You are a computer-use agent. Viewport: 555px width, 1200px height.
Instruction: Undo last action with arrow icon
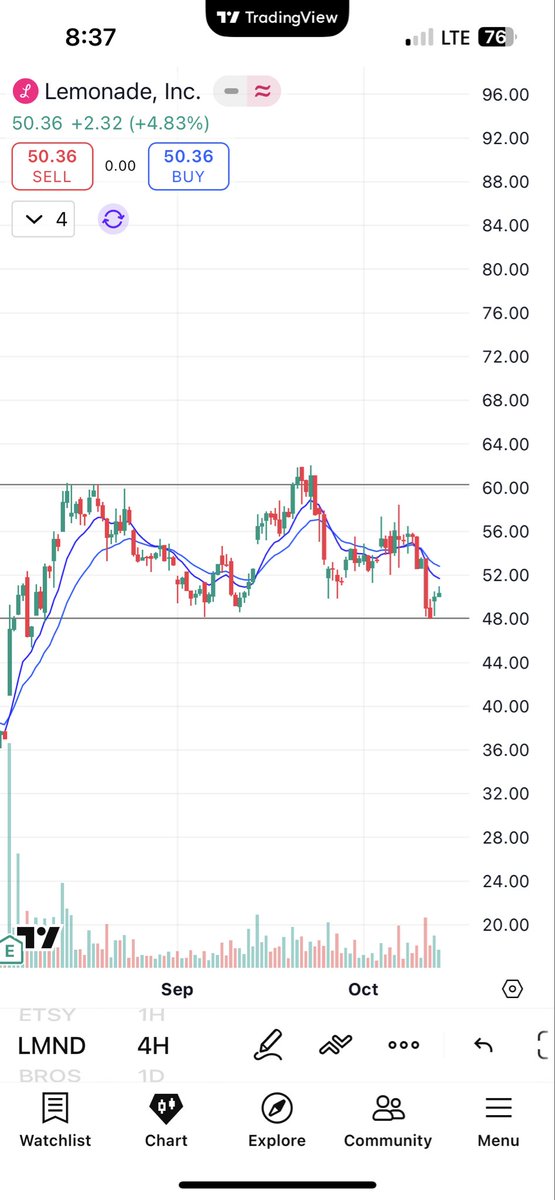click(483, 1045)
